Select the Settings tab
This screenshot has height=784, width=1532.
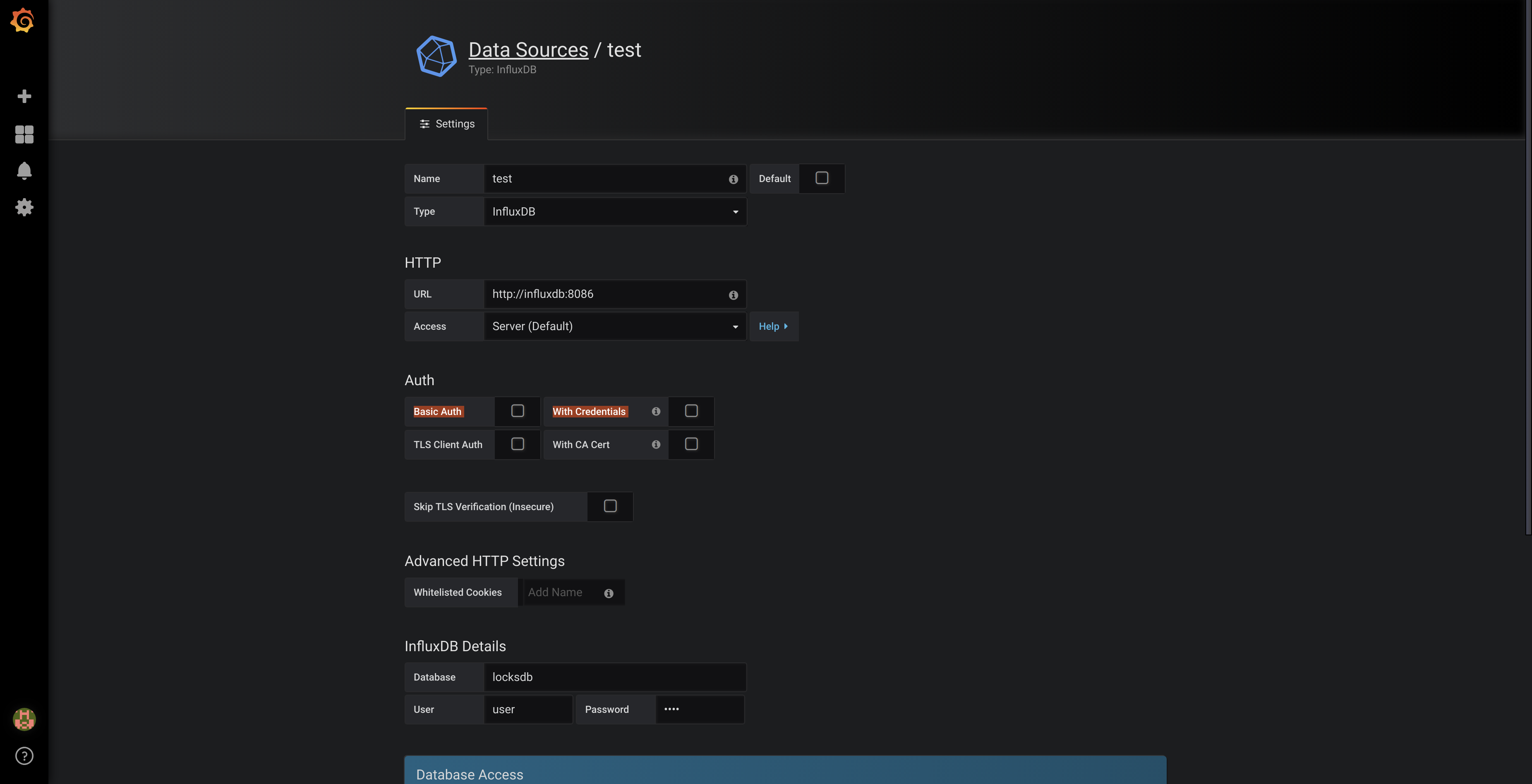click(447, 124)
